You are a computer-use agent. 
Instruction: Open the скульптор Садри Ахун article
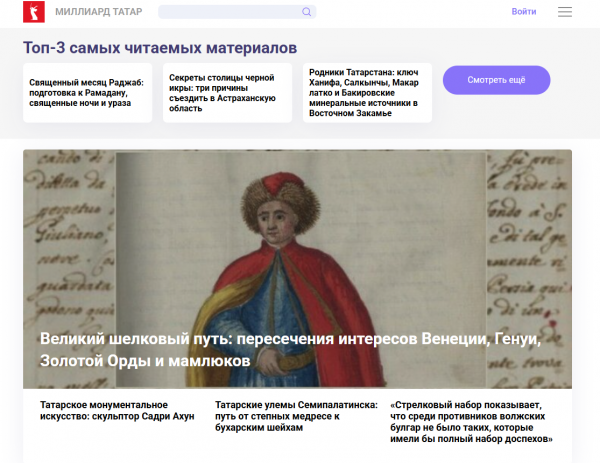click(117, 411)
